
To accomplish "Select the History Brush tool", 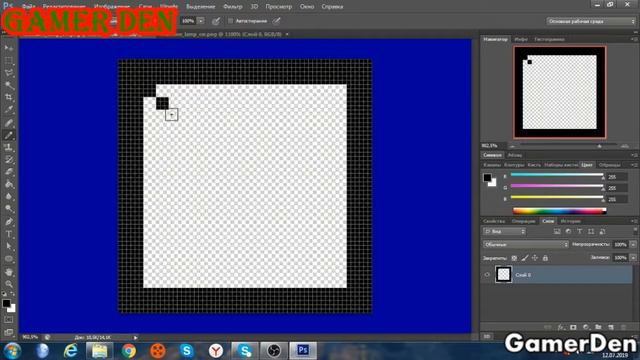I will pos(9,160).
